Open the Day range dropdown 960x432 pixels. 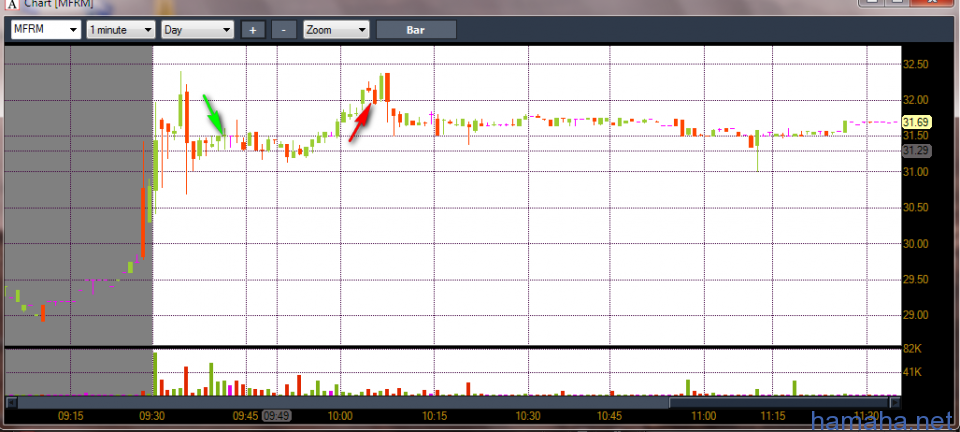197,29
